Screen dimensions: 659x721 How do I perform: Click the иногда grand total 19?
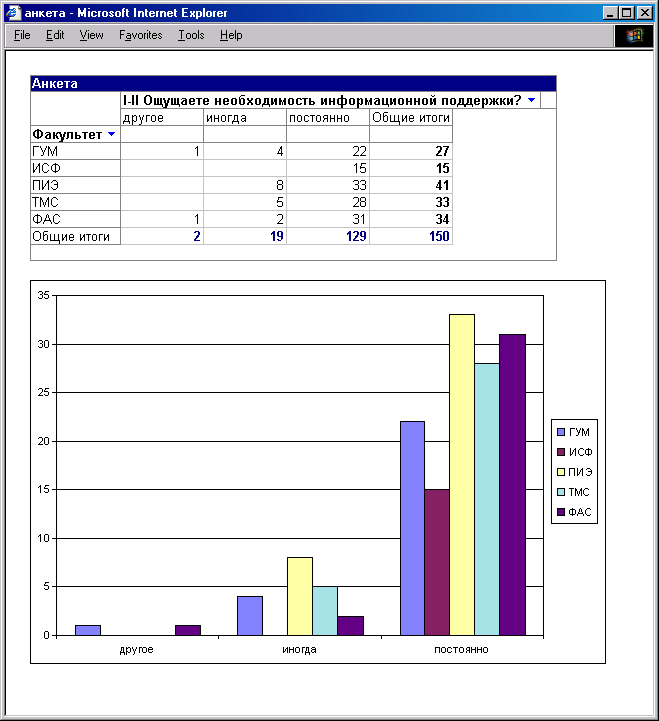(245, 236)
